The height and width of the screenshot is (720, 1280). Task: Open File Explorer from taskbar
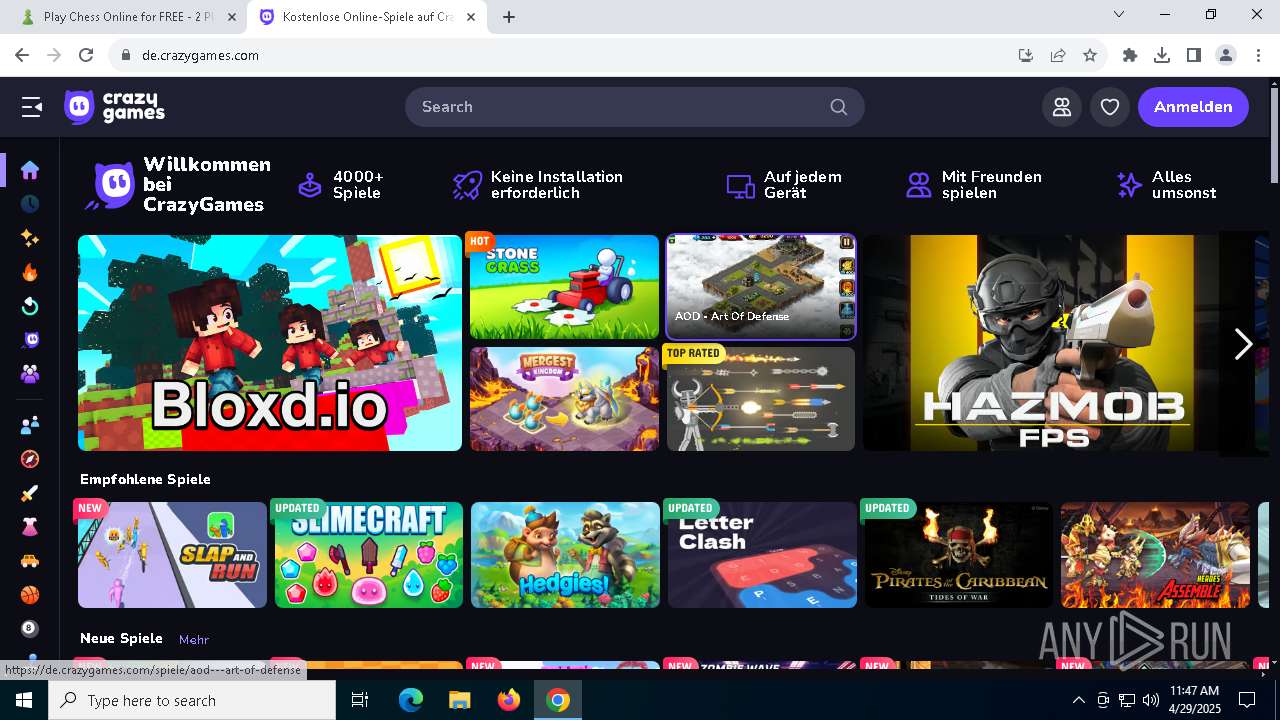pos(460,700)
